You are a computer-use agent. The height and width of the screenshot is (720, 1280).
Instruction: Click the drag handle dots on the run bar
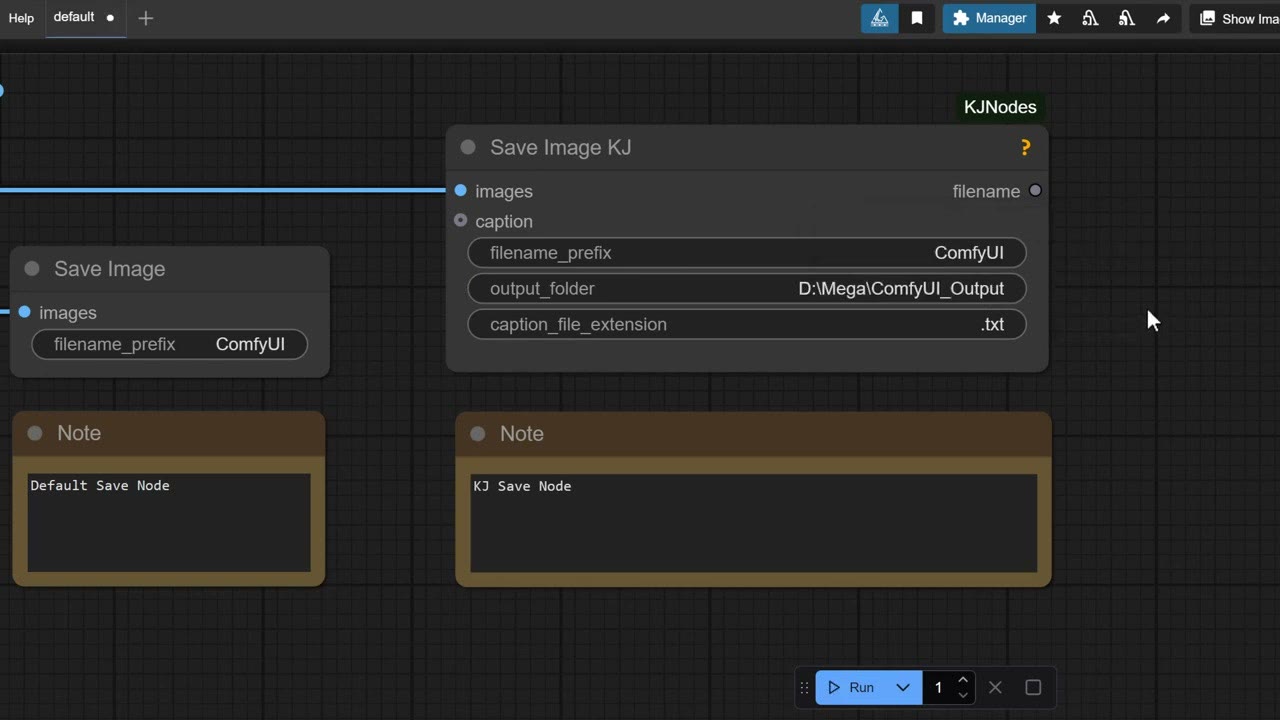click(x=804, y=688)
